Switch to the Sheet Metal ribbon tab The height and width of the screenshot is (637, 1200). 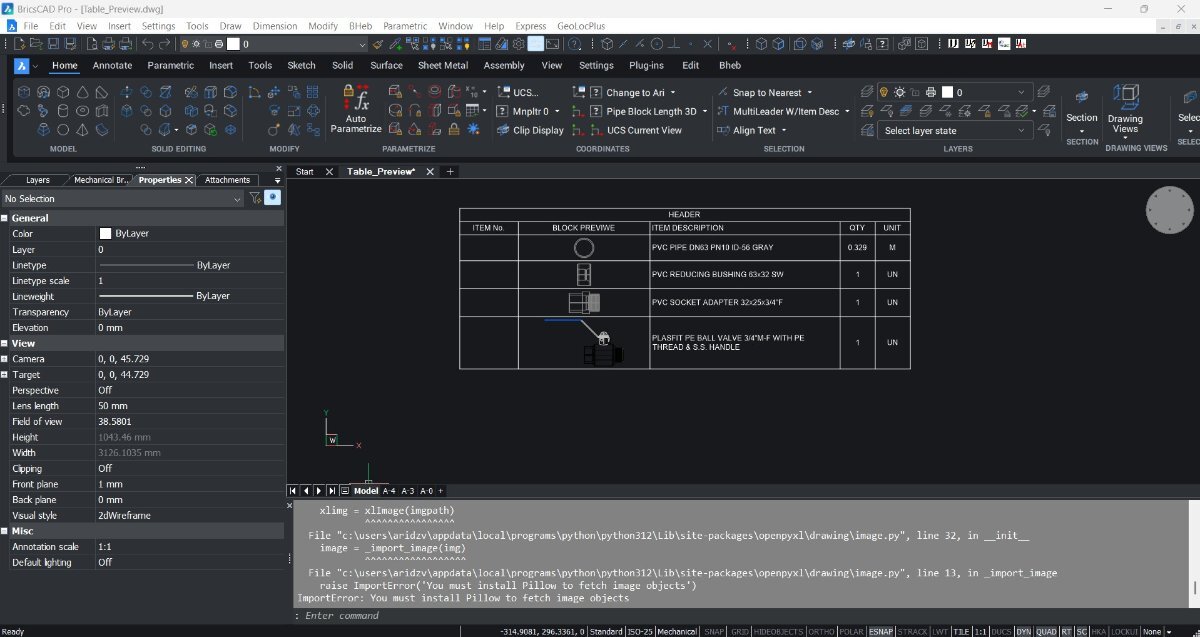pos(443,66)
